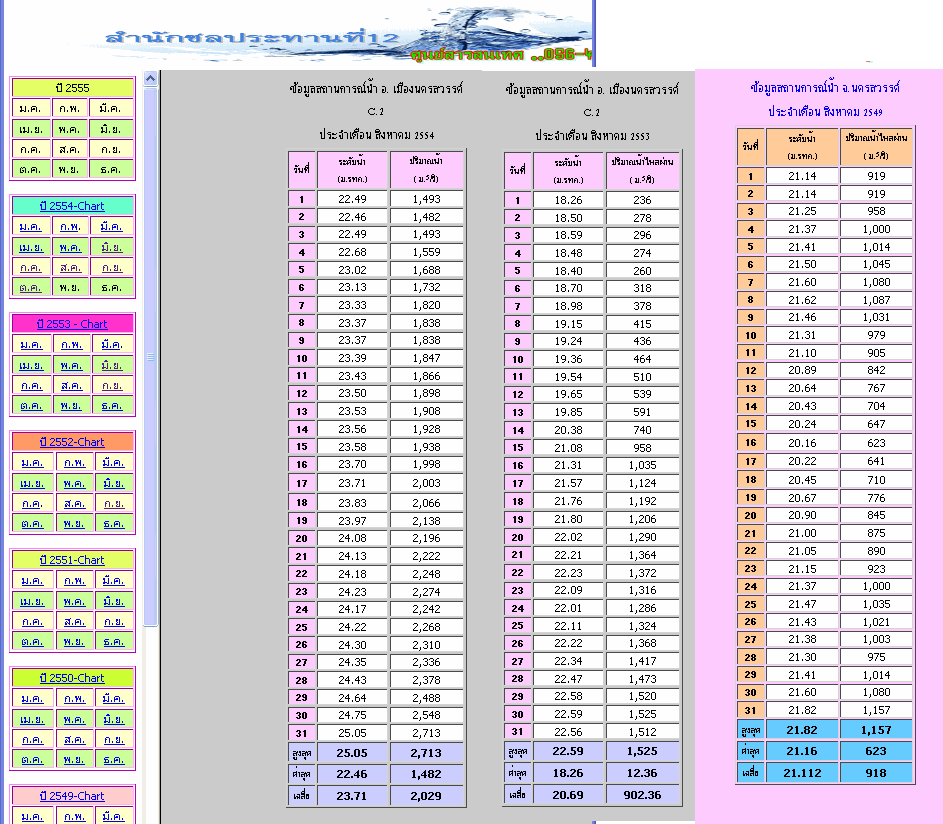Follow the ปี 2550-Chart link
Image resolution: width=943 pixels, height=824 pixels.
click(72, 677)
